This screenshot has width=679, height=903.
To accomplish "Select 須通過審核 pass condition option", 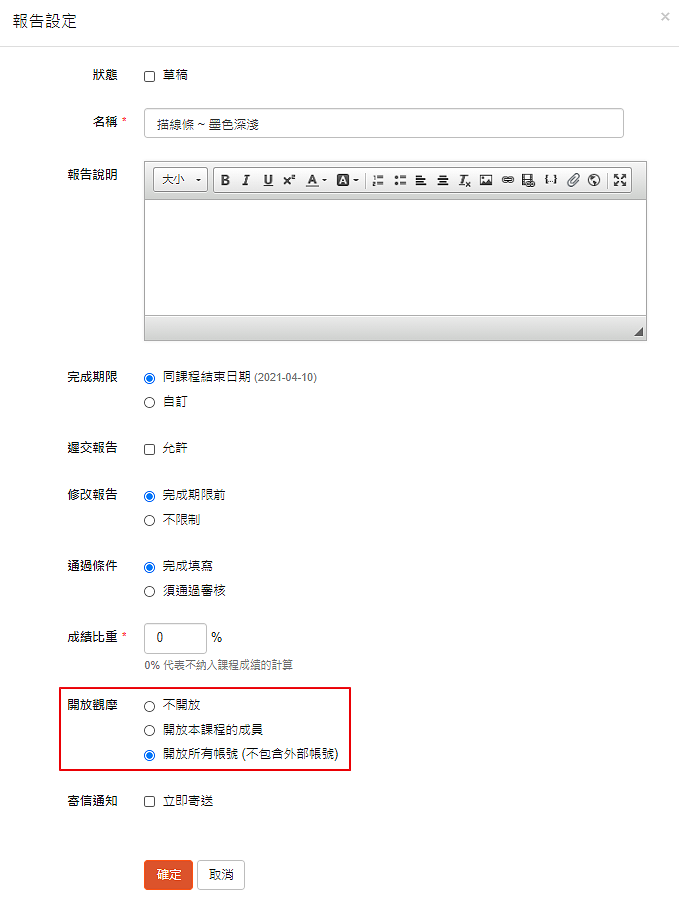I will [150, 591].
